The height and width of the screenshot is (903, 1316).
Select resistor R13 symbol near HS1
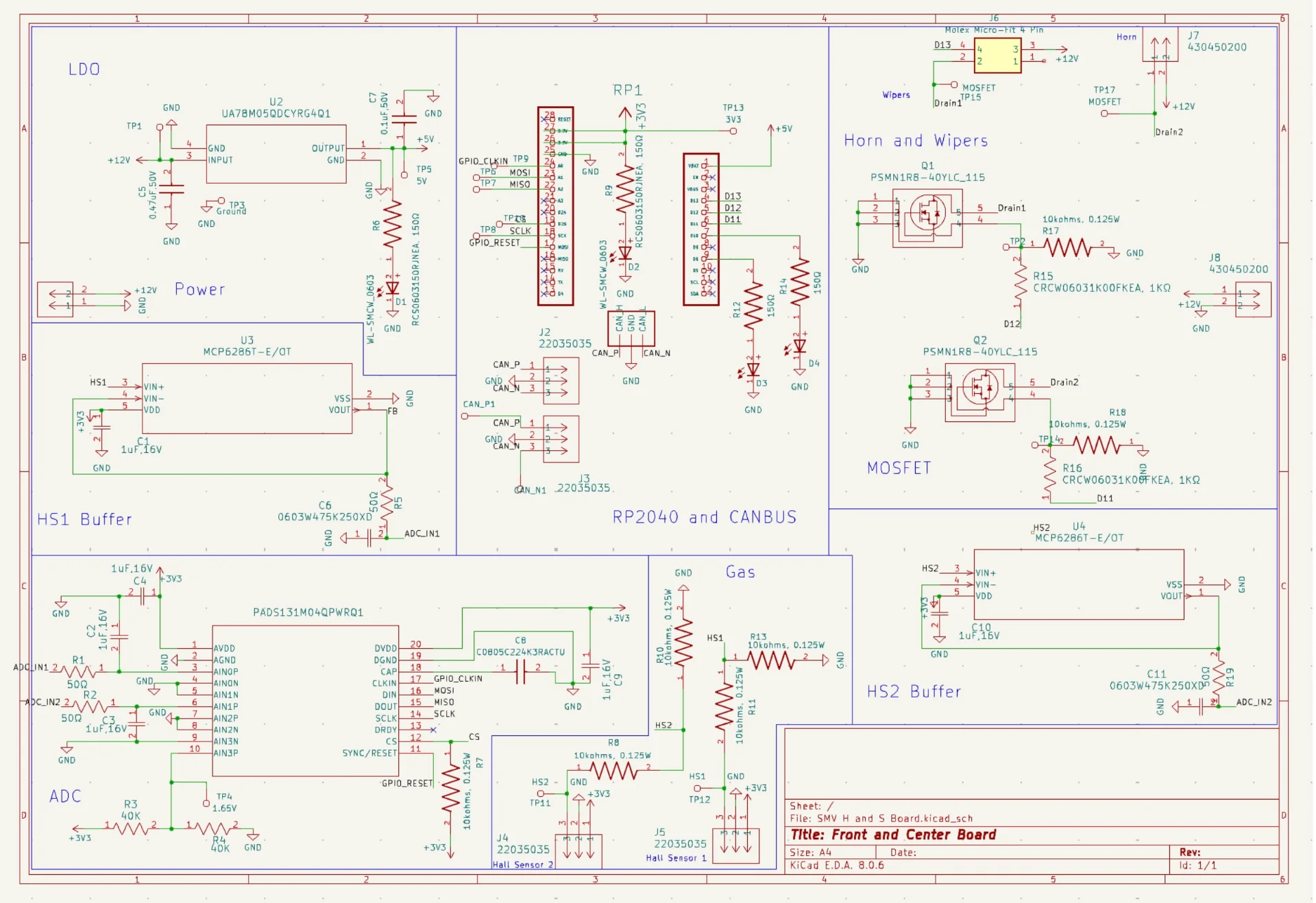(x=772, y=660)
